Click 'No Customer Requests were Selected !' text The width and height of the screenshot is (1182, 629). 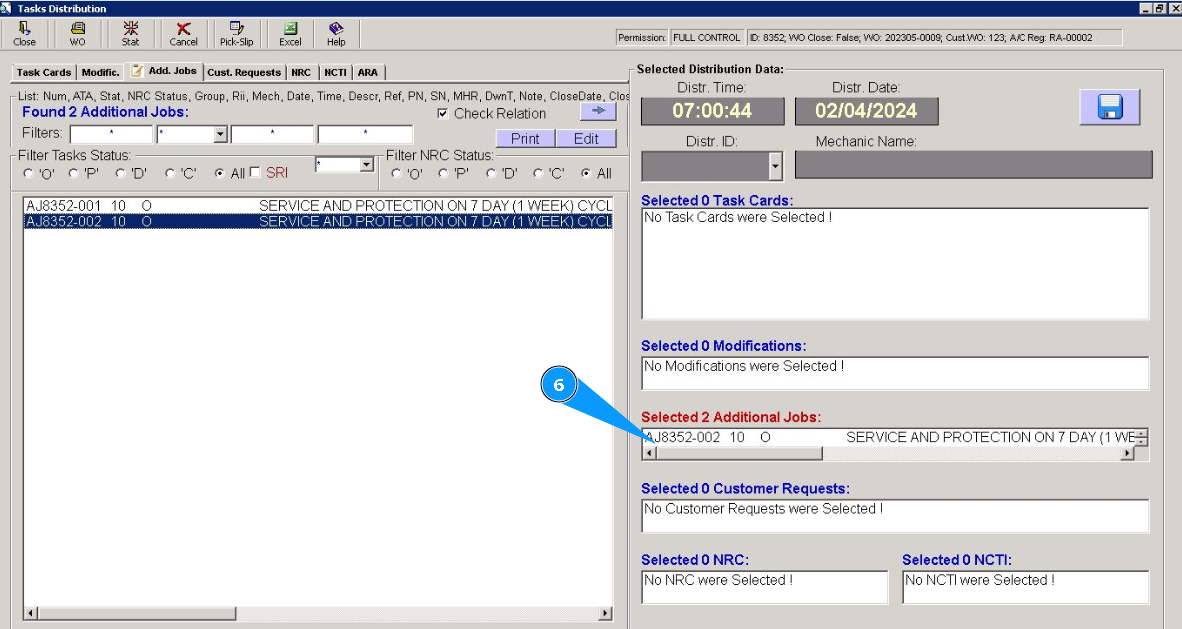click(x=764, y=508)
